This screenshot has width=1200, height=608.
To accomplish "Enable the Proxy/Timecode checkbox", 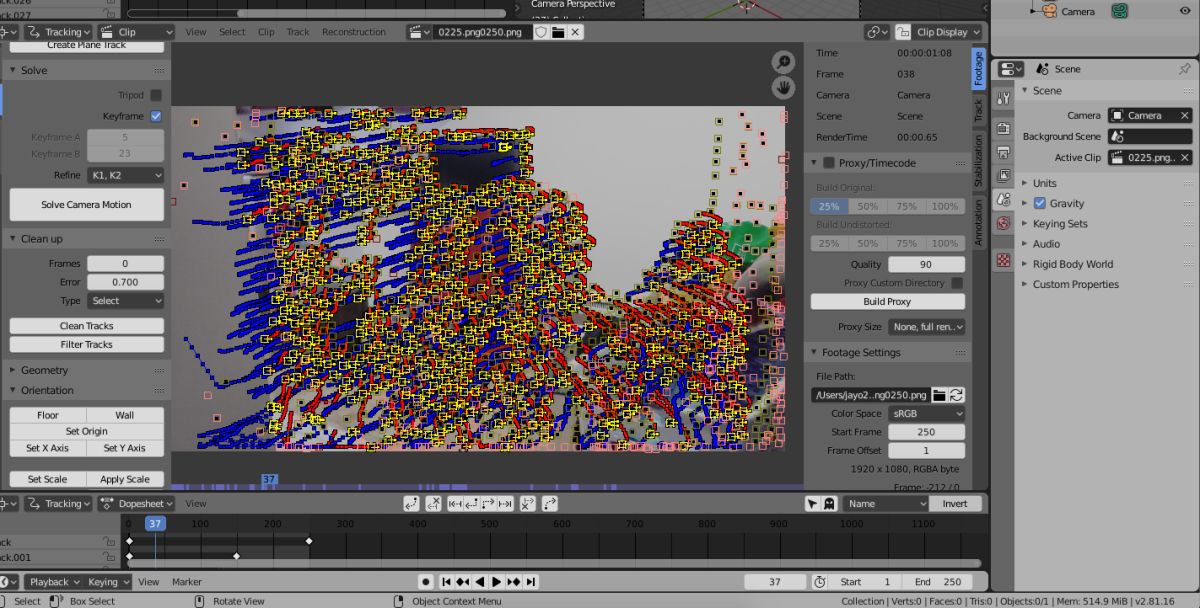I will pyautogui.click(x=829, y=163).
